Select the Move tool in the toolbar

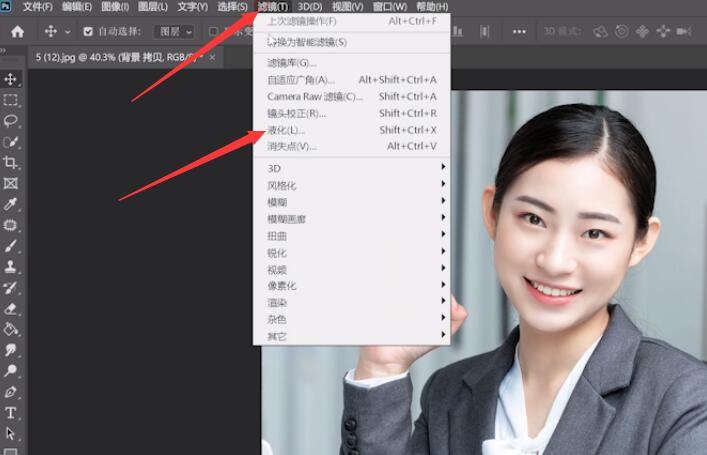point(11,79)
